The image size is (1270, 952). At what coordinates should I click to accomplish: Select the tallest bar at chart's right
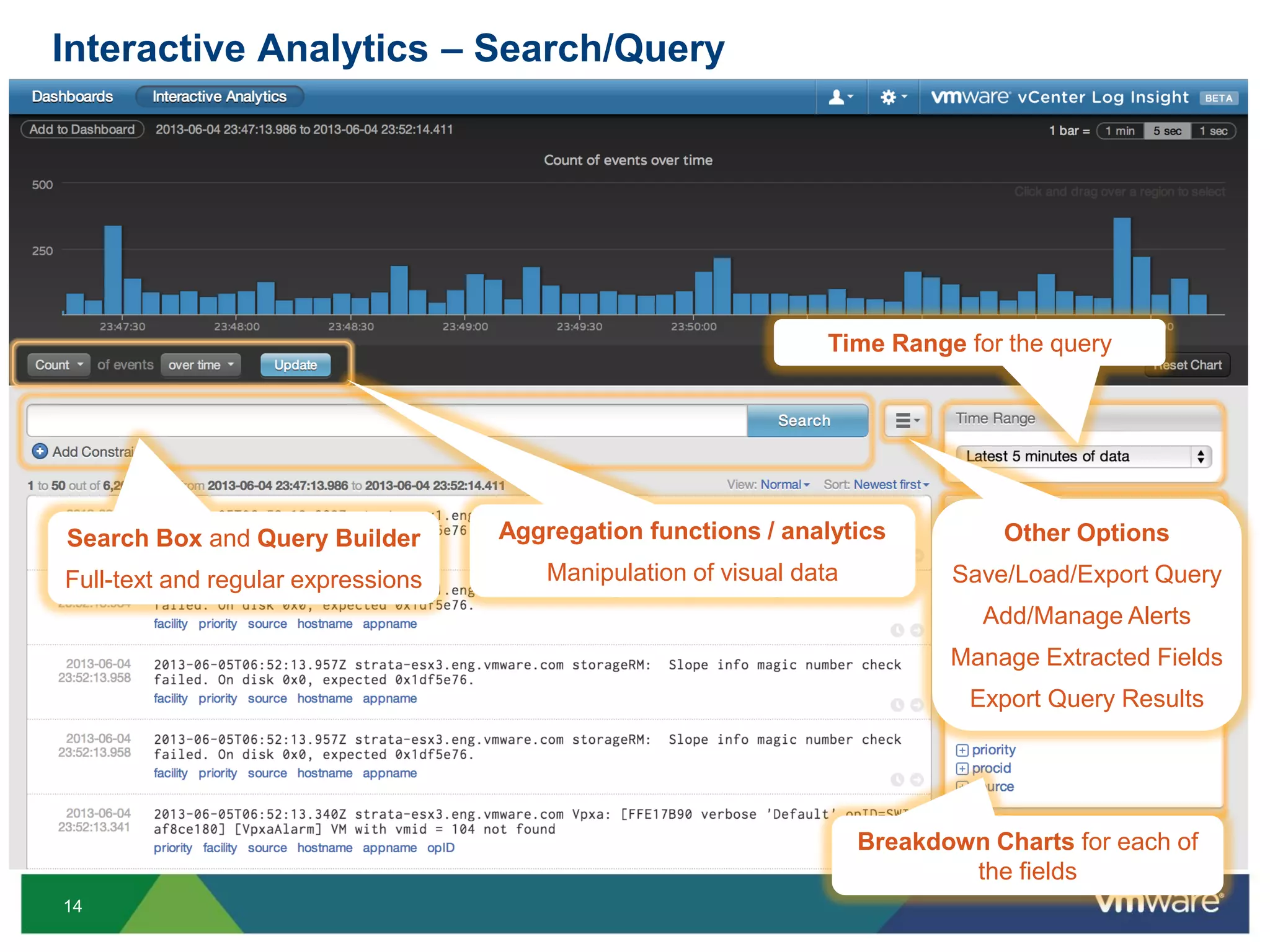[x=1122, y=266]
